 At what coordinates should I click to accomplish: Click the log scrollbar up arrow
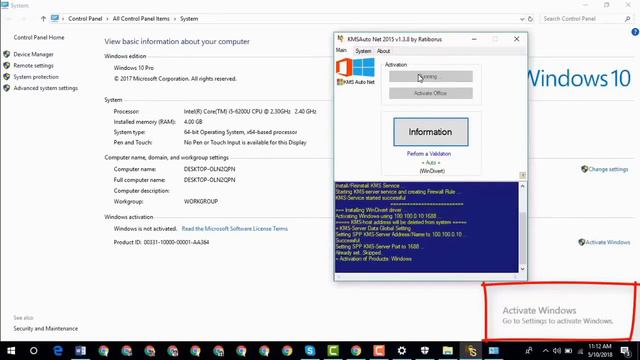522,186
